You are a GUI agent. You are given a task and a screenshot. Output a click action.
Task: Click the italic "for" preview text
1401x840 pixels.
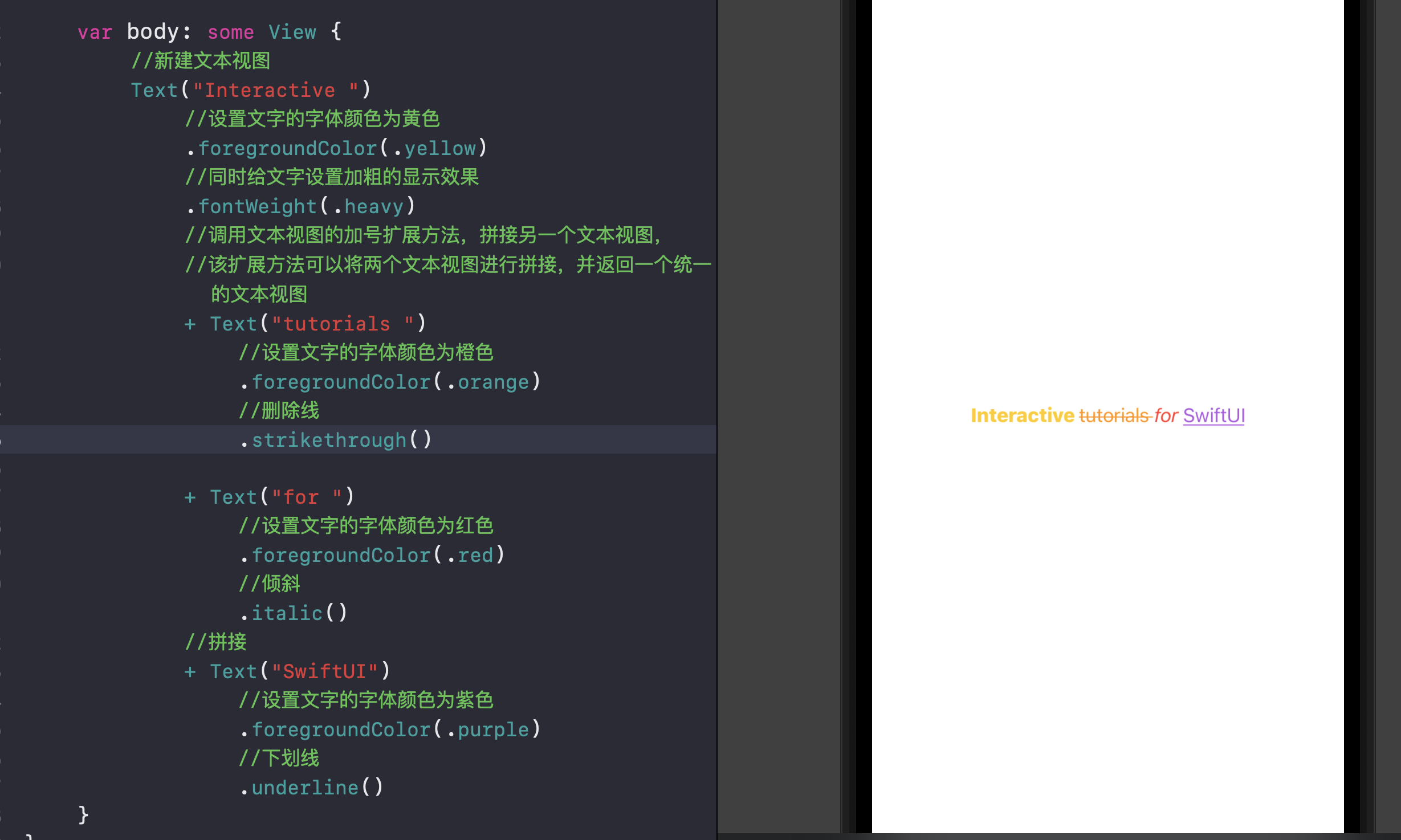(x=1166, y=415)
